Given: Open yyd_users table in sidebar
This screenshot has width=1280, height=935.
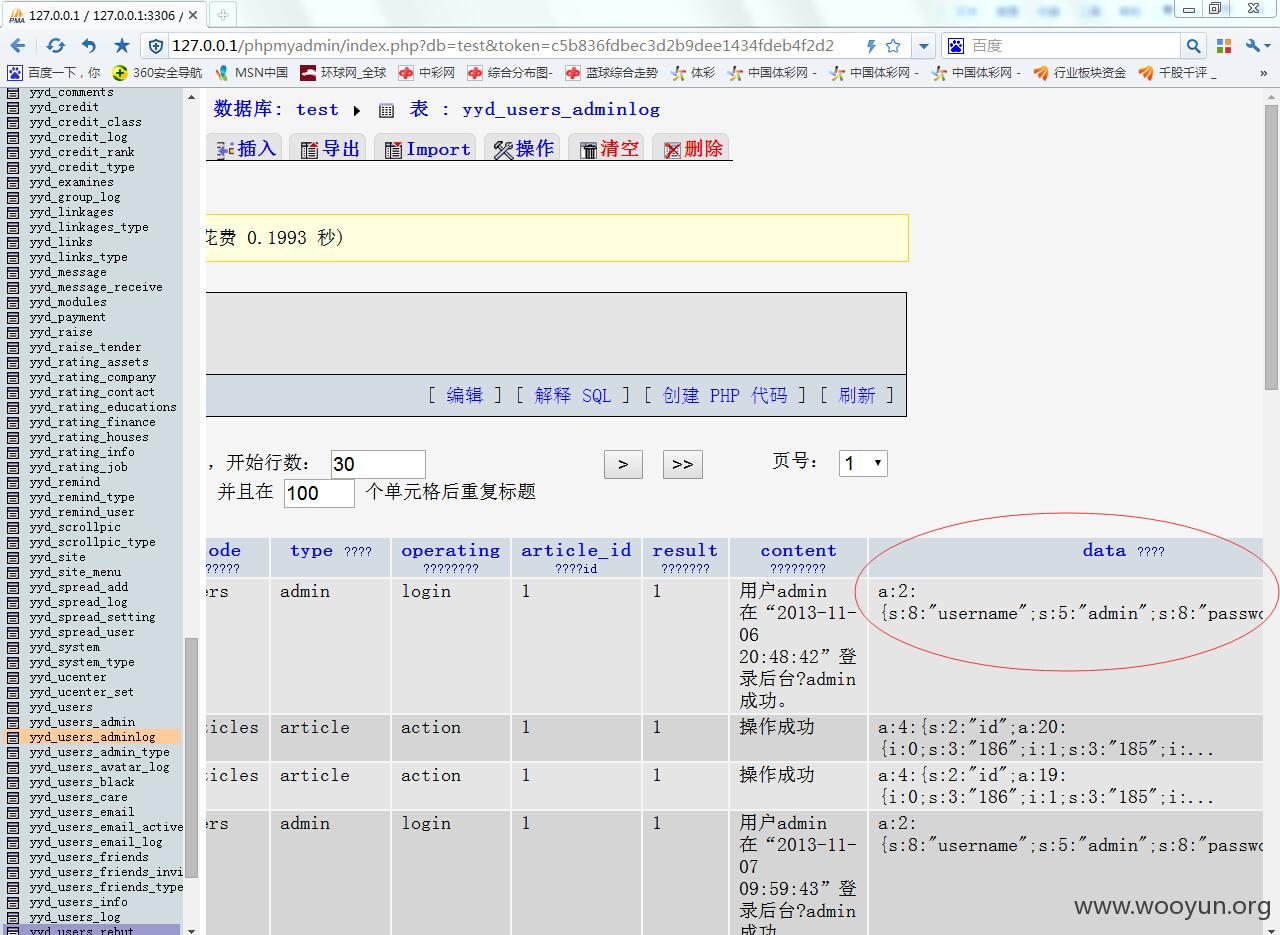Looking at the screenshot, I should click(61, 707).
